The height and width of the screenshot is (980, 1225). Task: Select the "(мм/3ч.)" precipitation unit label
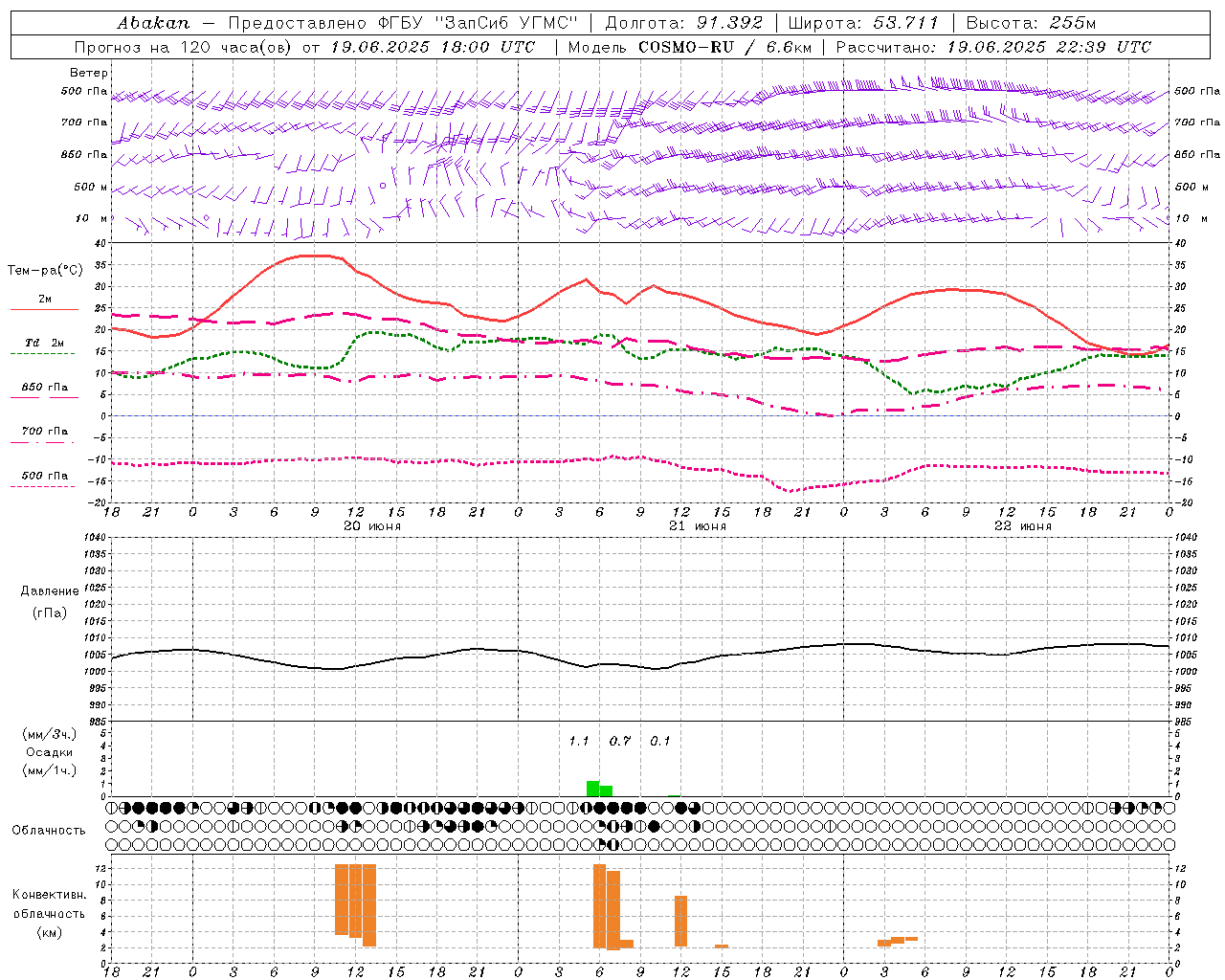pyautogui.click(x=50, y=734)
